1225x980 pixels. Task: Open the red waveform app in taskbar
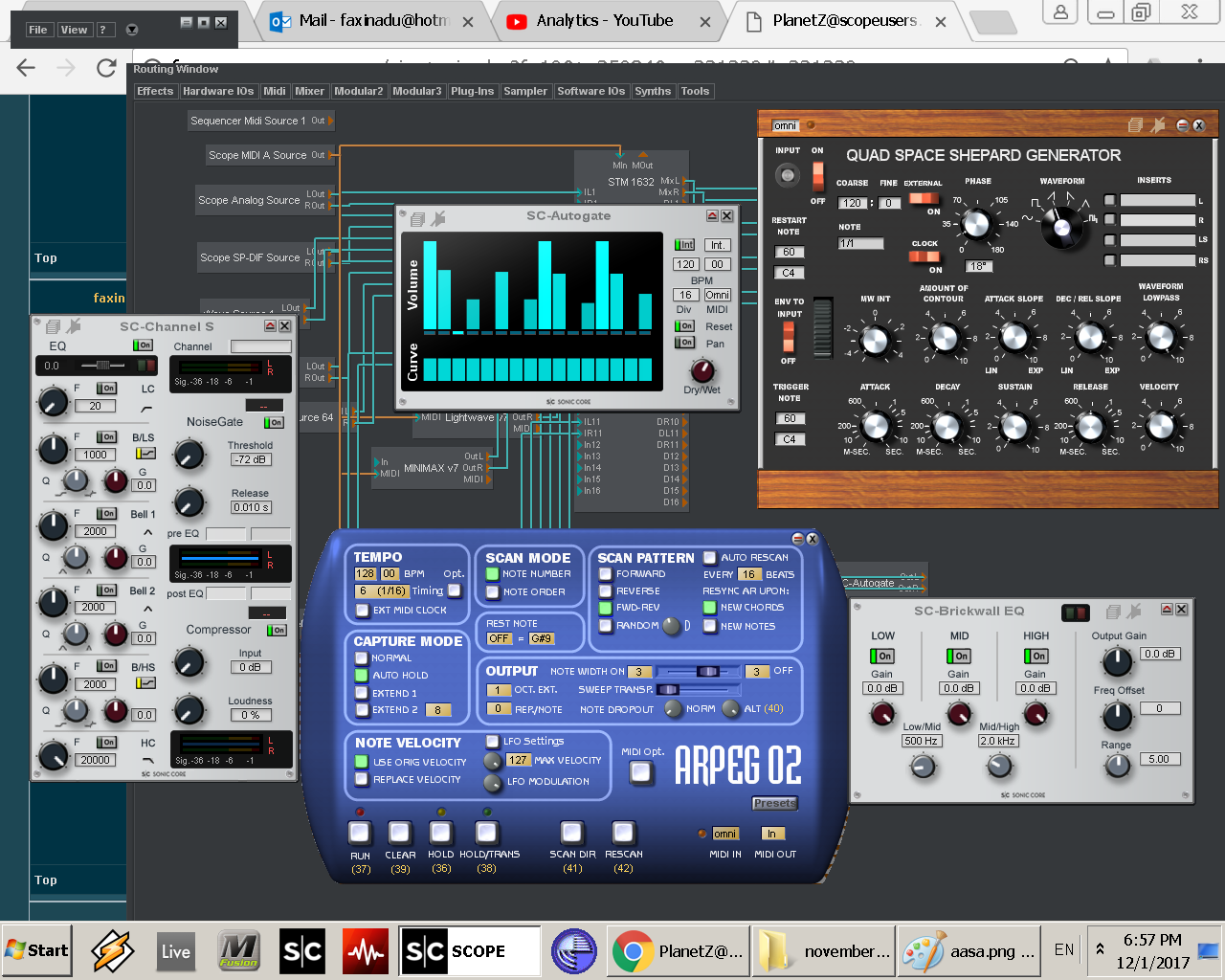365,951
